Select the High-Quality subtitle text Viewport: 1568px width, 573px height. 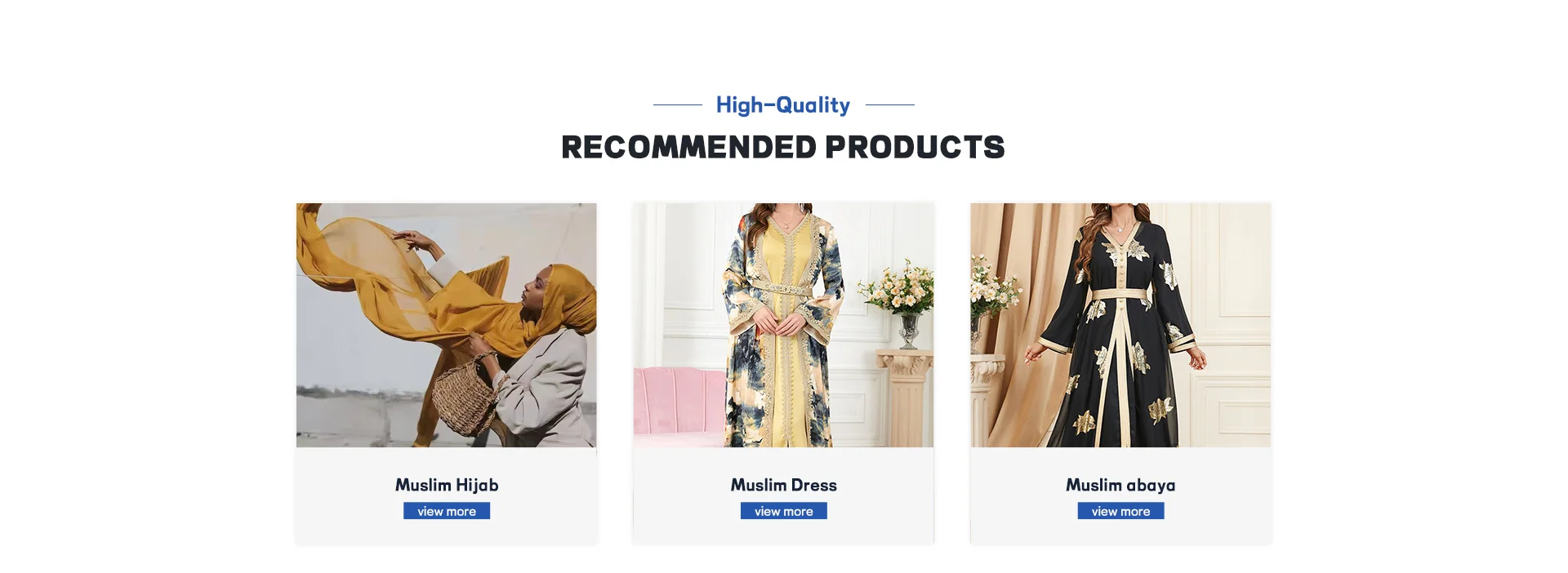(783, 104)
